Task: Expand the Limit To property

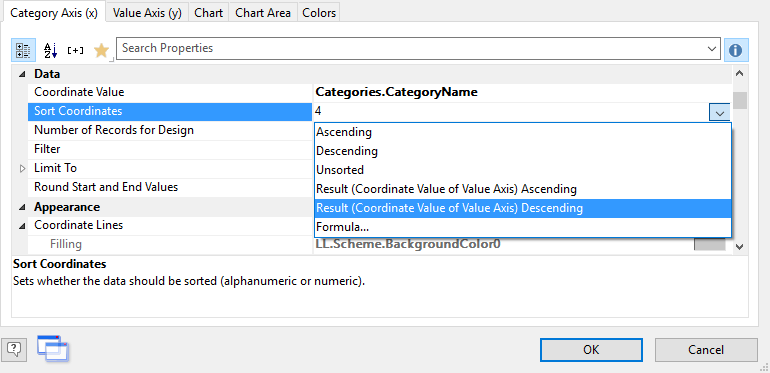Action: 22,169
